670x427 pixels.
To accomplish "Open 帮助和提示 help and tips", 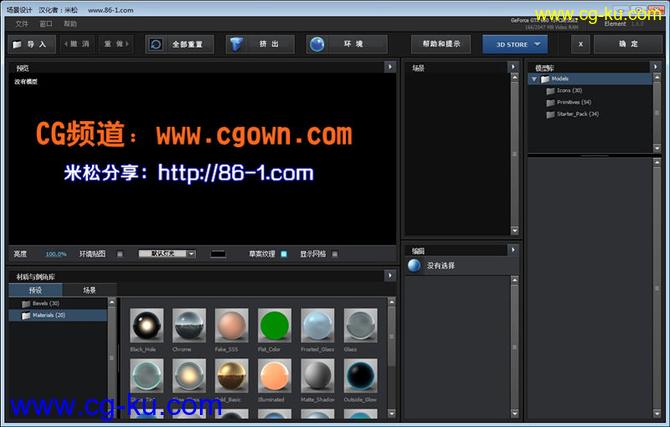I will click(x=441, y=44).
